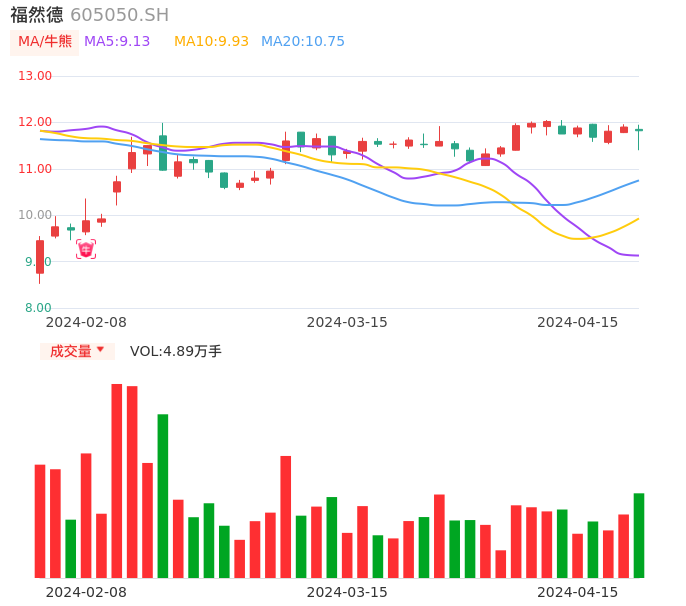686x606 pixels.
Task: Toggle the MA10 yellow line legend
Action: [x=211, y=42]
